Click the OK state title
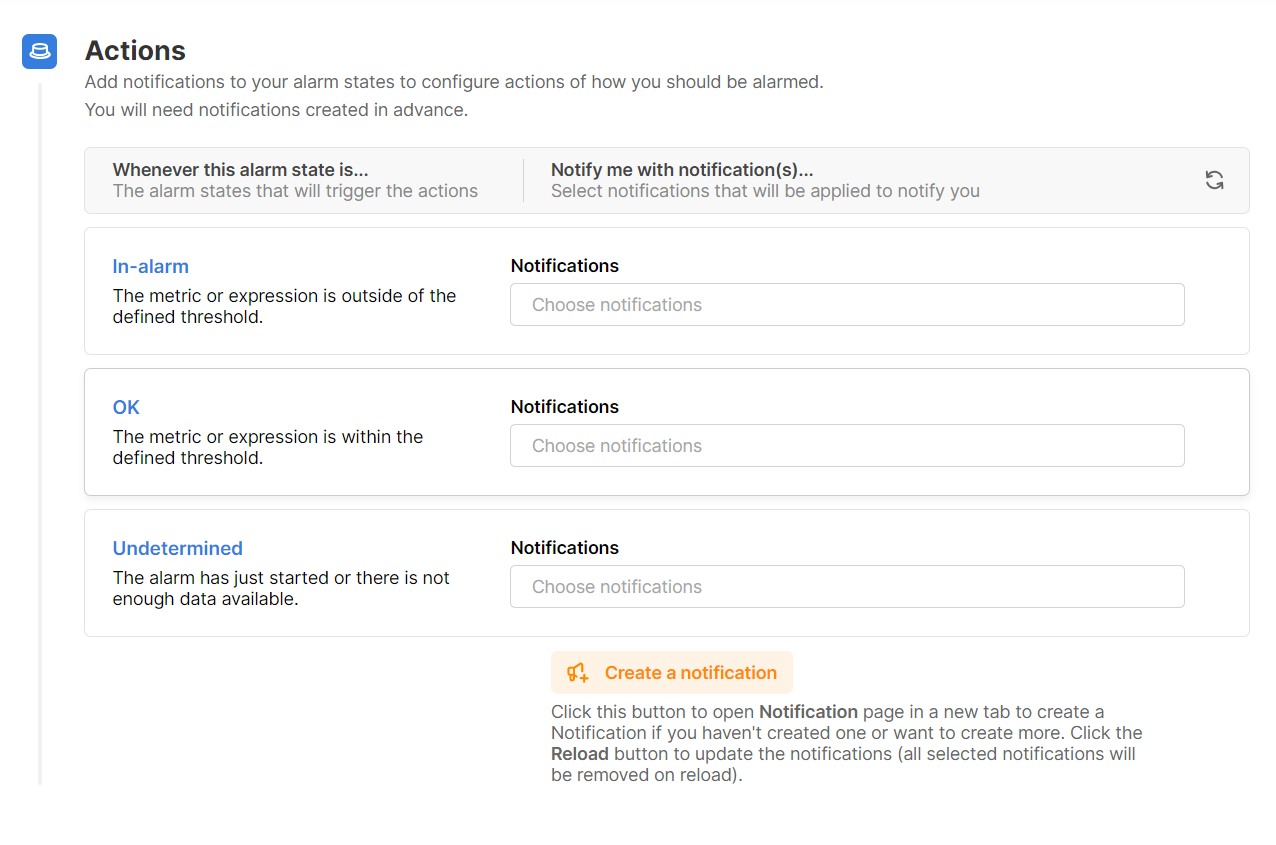Screen dimensions: 1276x845 click(x=126, y=408)
